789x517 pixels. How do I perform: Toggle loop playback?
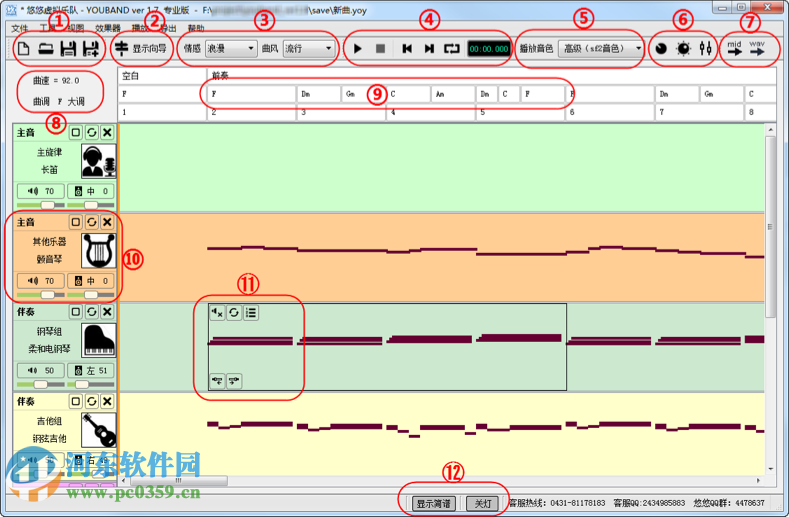click(452, 48)
